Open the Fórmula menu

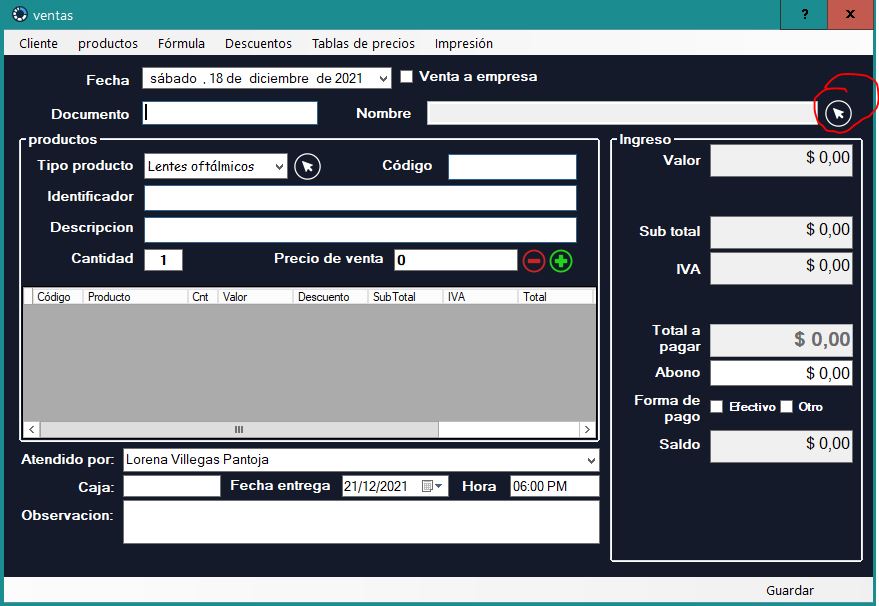point(181,44)
